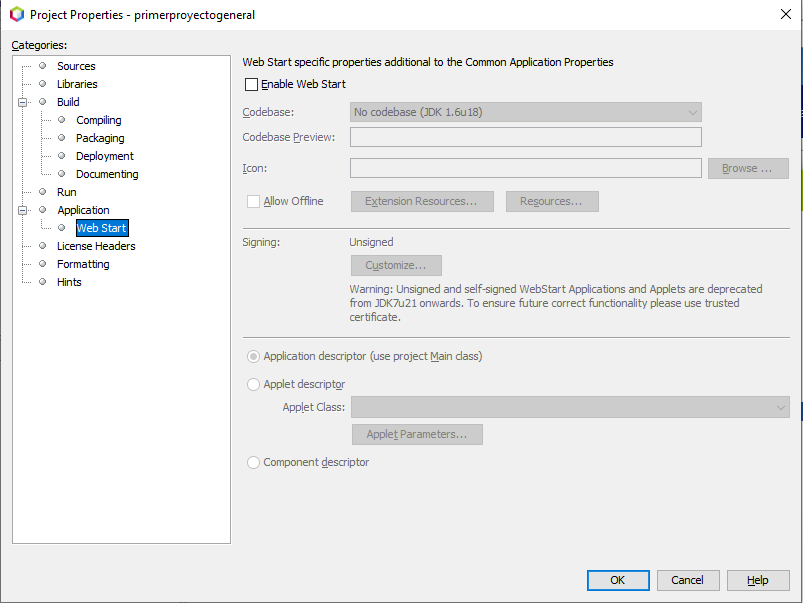Click the NetBeans icon in title bar
Viewport: 803px width, 603px height.
tap(16, 14)
